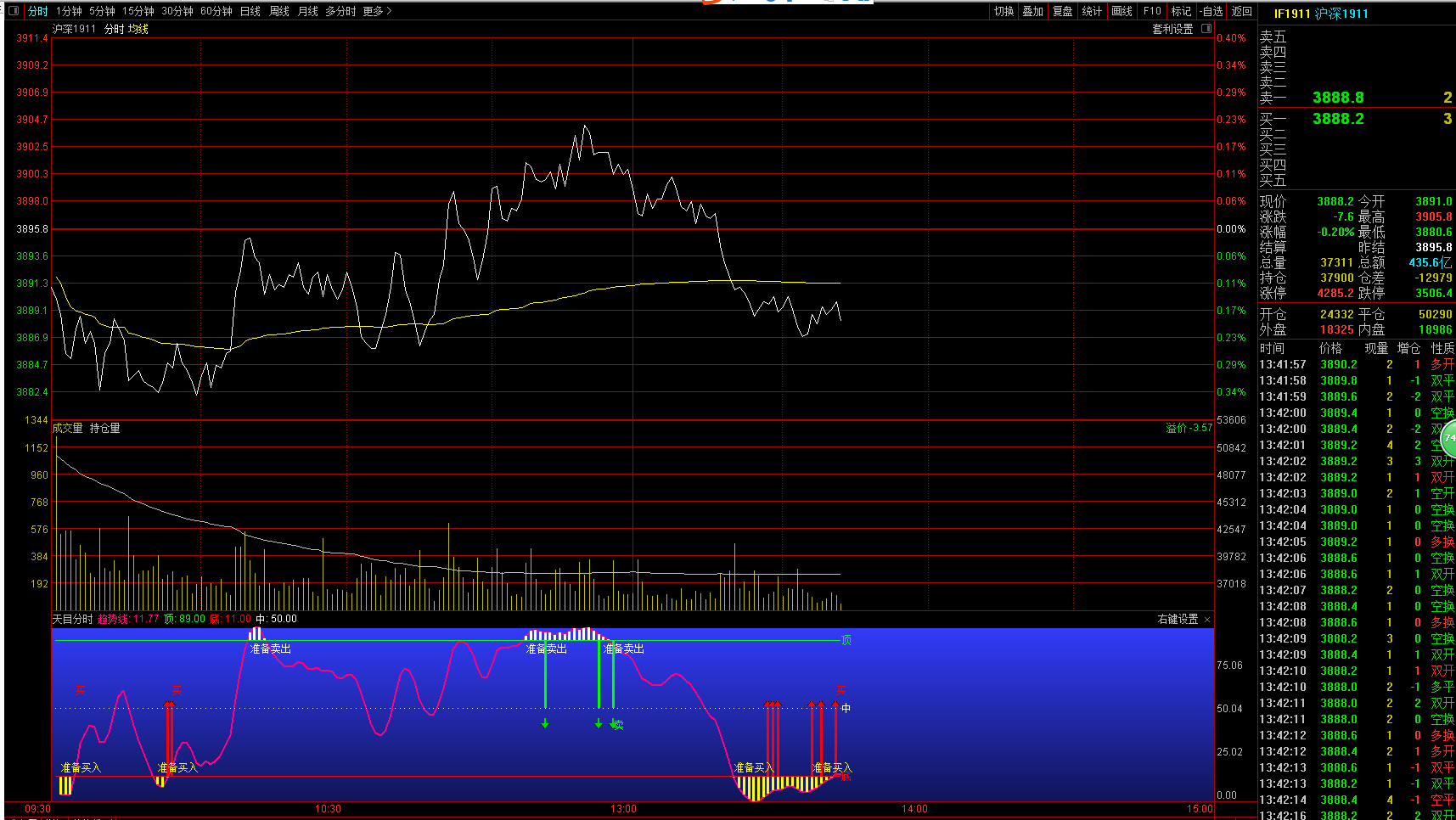Activate the 画线 drawing tool
Viewport: 1456px width, 820px height.
click(1122, 11)
